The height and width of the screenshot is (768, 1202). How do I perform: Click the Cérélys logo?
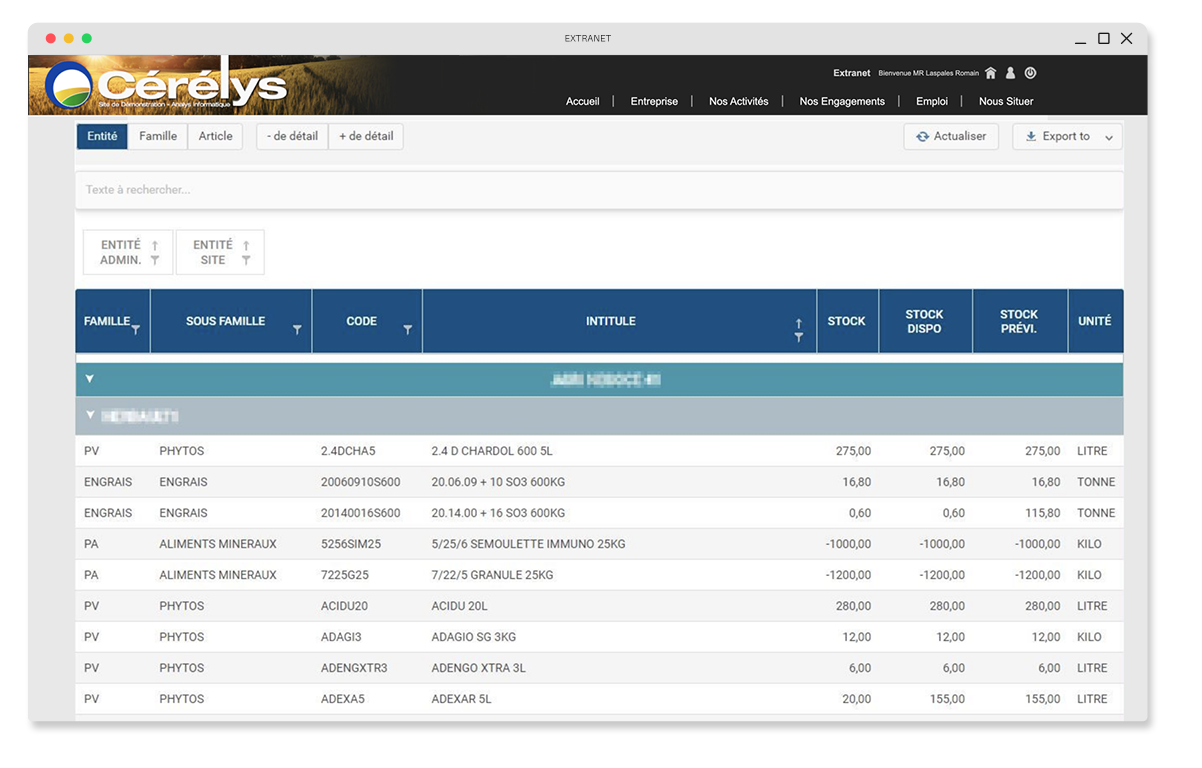(x=166, y=87)
